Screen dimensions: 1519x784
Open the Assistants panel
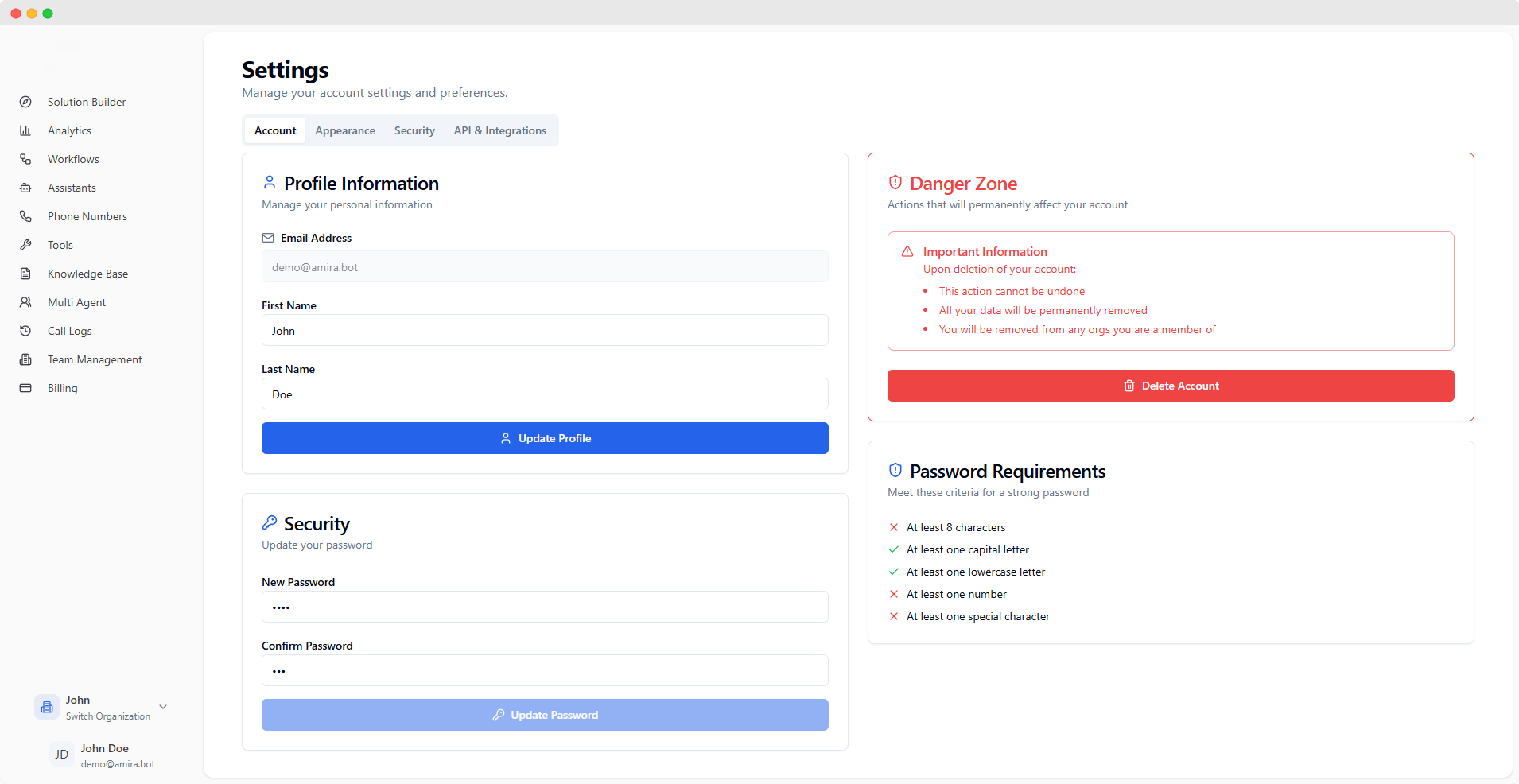72,187
